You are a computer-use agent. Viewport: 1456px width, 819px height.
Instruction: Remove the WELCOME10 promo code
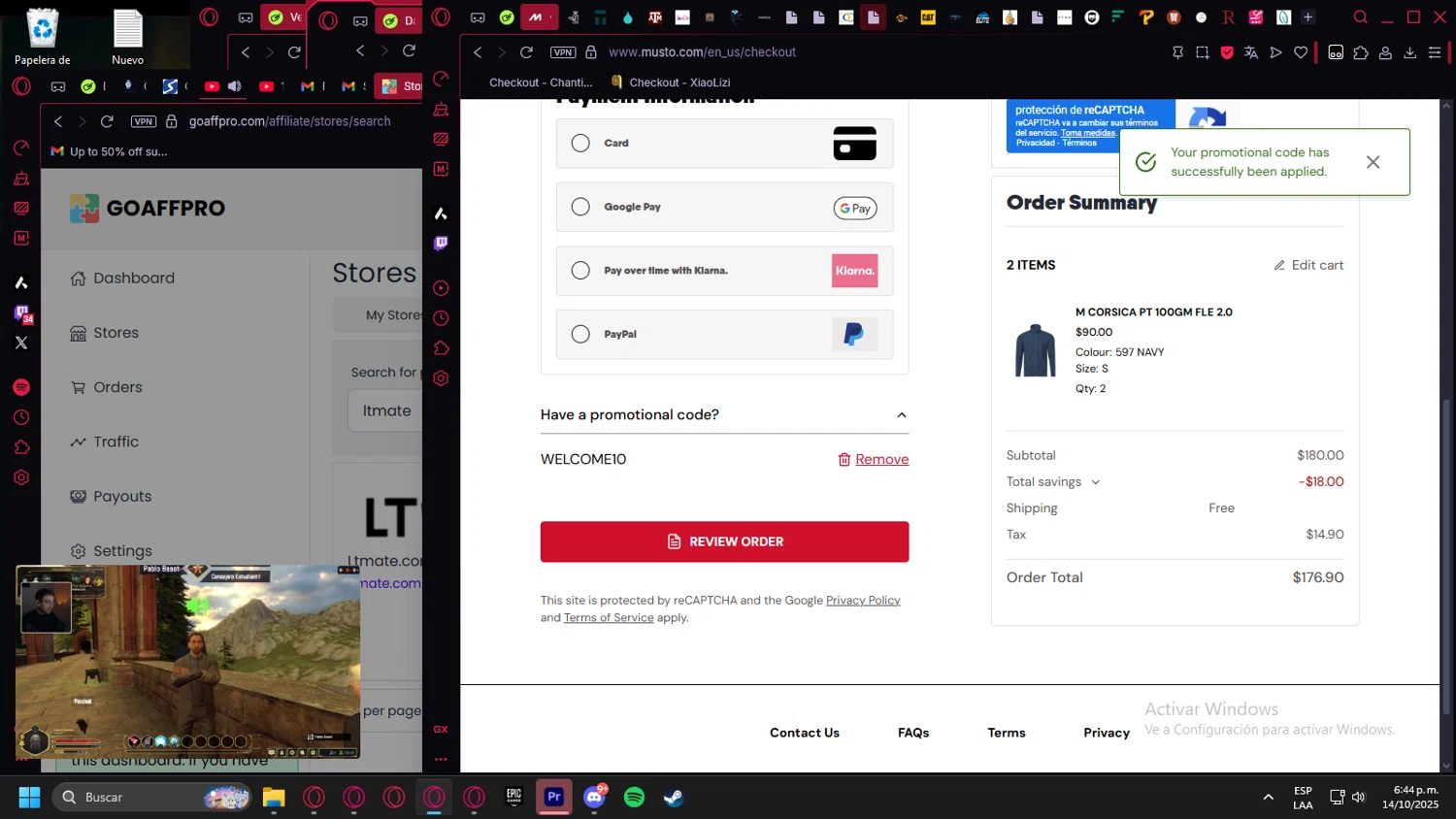point(873,459)
